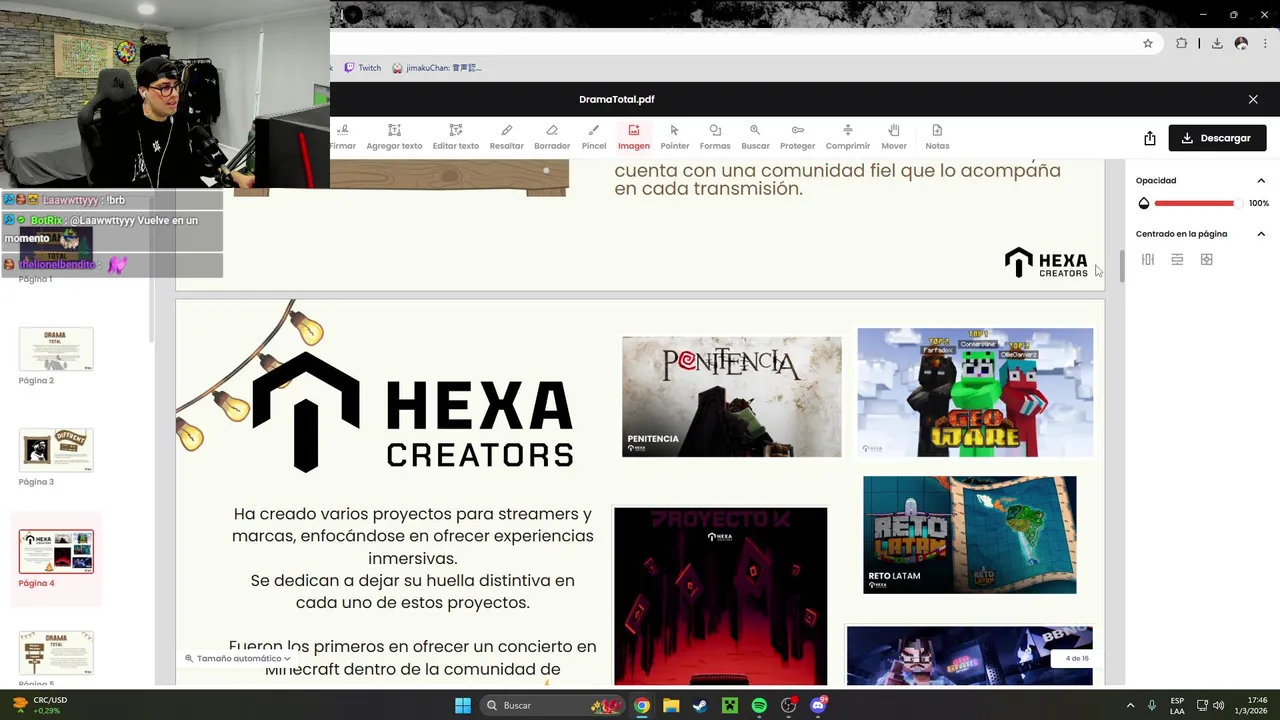The width and height of the screenshot is (1280, 720).
Task: Collapse the Centrado en la página section
Action: click(1261, 234)
